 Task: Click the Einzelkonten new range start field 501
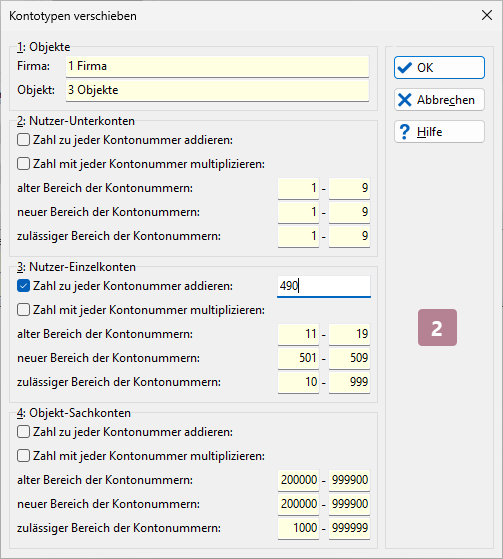[298, 358]
